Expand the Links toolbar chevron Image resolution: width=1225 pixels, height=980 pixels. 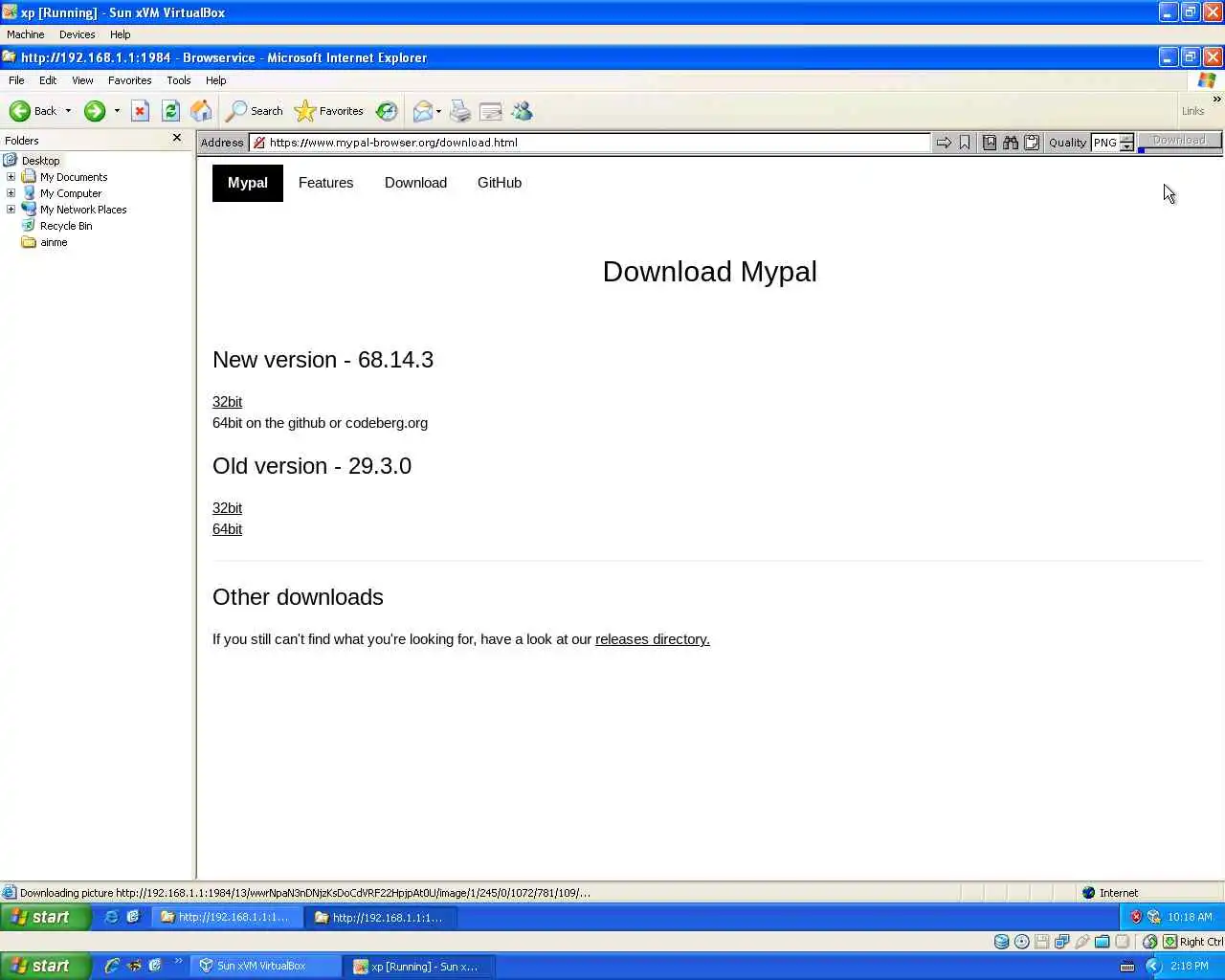pos(1216,99)
